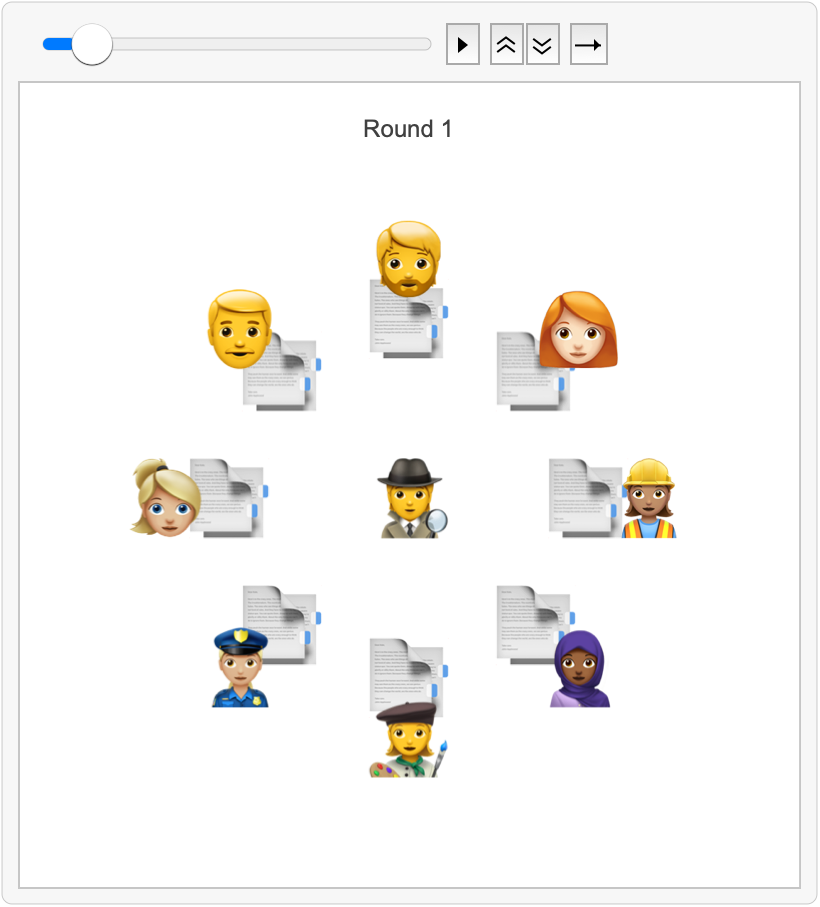Click the empty slider track right of thumb

(272, 45)
